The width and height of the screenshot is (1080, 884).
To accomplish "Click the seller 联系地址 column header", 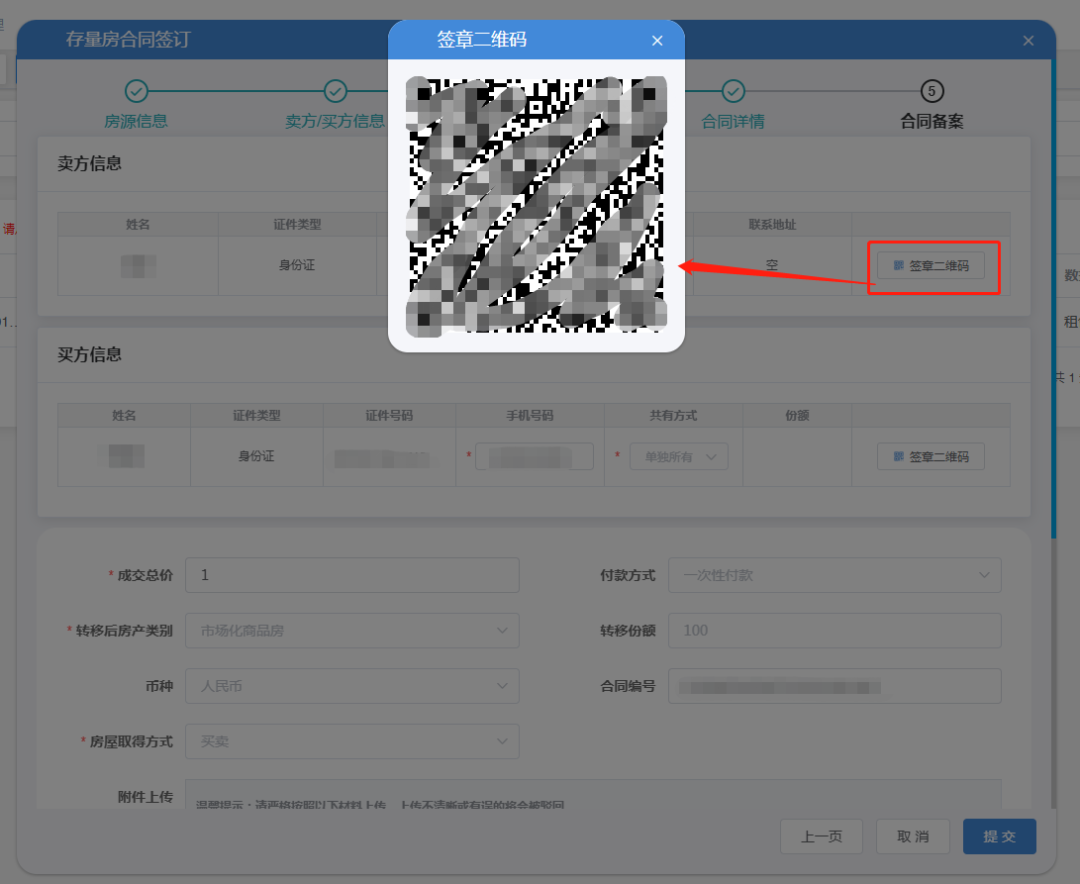I will tap(772, 225).
